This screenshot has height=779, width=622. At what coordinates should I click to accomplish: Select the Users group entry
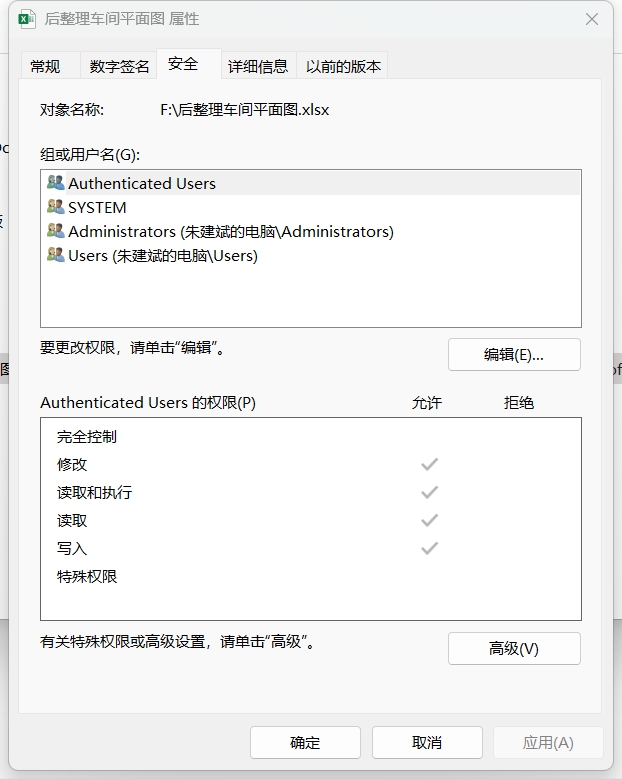click(x=311, y=255)
